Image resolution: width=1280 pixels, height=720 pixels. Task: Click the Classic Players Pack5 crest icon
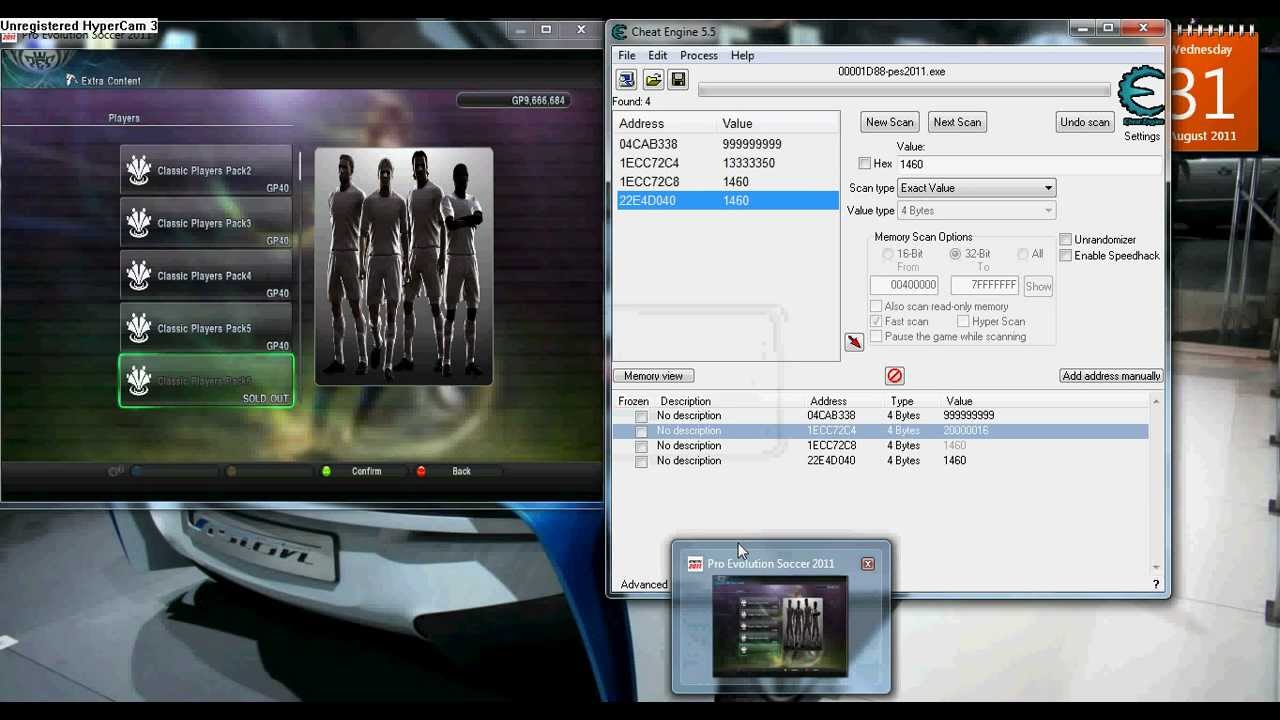tap(139, 328)
